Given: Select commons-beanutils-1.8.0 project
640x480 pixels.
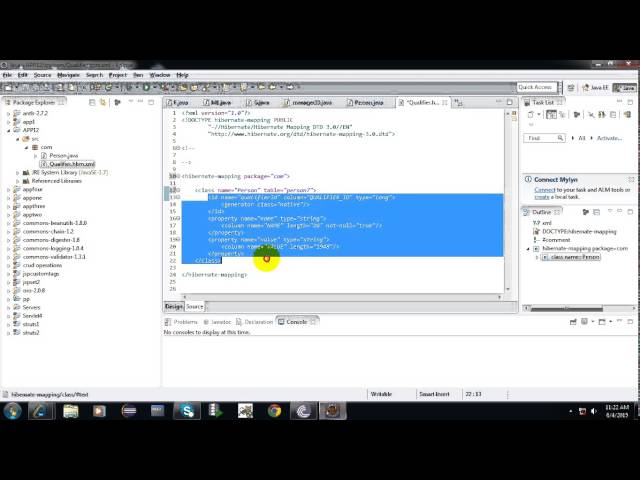Looking at the screenshot, I should point(55,223).
